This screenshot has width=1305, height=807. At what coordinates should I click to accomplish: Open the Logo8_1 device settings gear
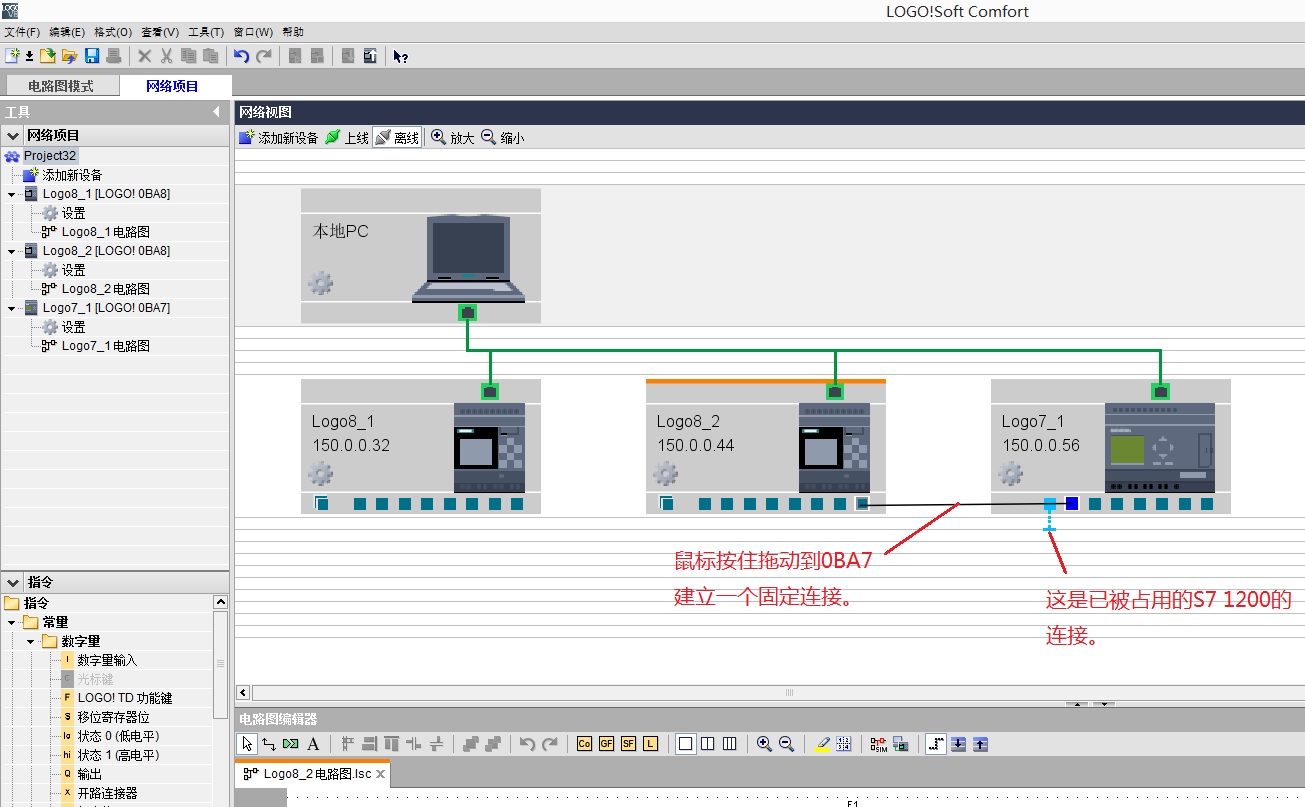(320, 473)
